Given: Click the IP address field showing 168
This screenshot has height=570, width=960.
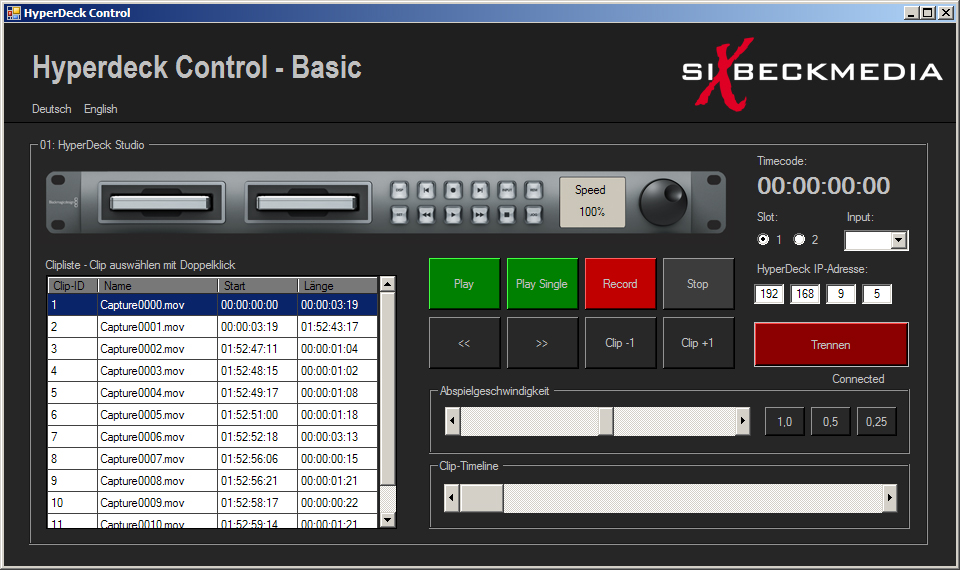Looking at the screenshot, I should click(805, 294).
